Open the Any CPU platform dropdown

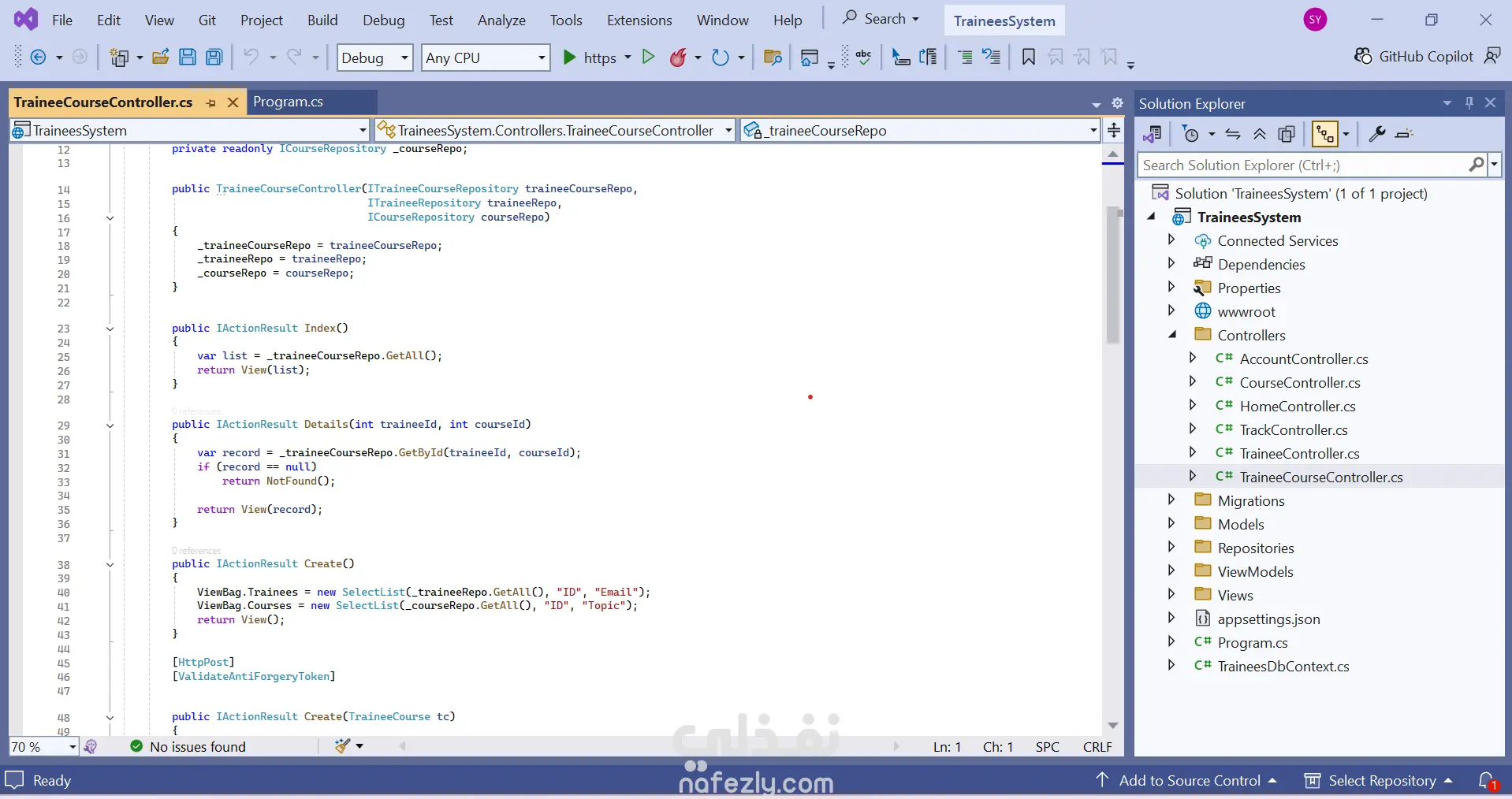coord(486,58)
